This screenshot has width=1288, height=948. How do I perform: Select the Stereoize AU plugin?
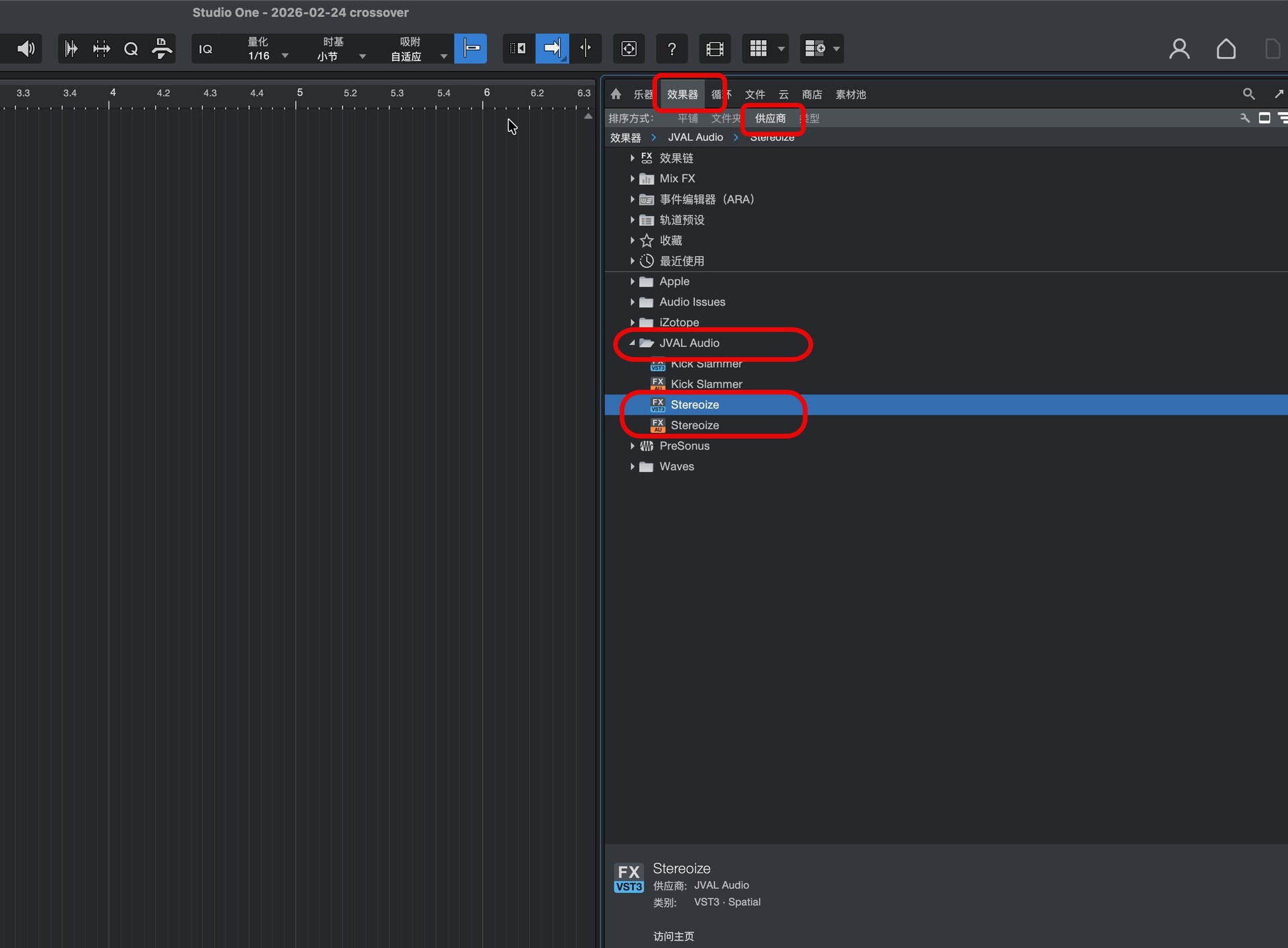(694, 425)
